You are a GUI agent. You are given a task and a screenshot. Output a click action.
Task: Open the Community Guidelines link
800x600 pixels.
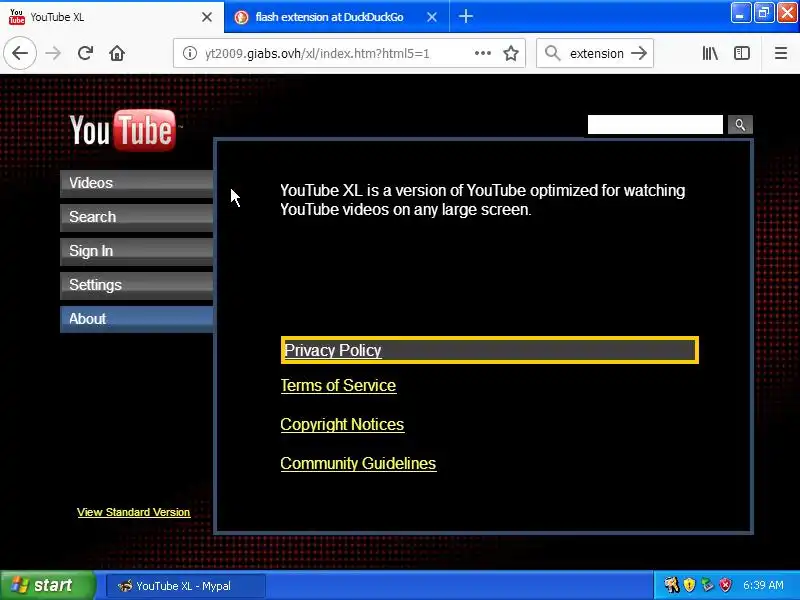coord(358,464)
